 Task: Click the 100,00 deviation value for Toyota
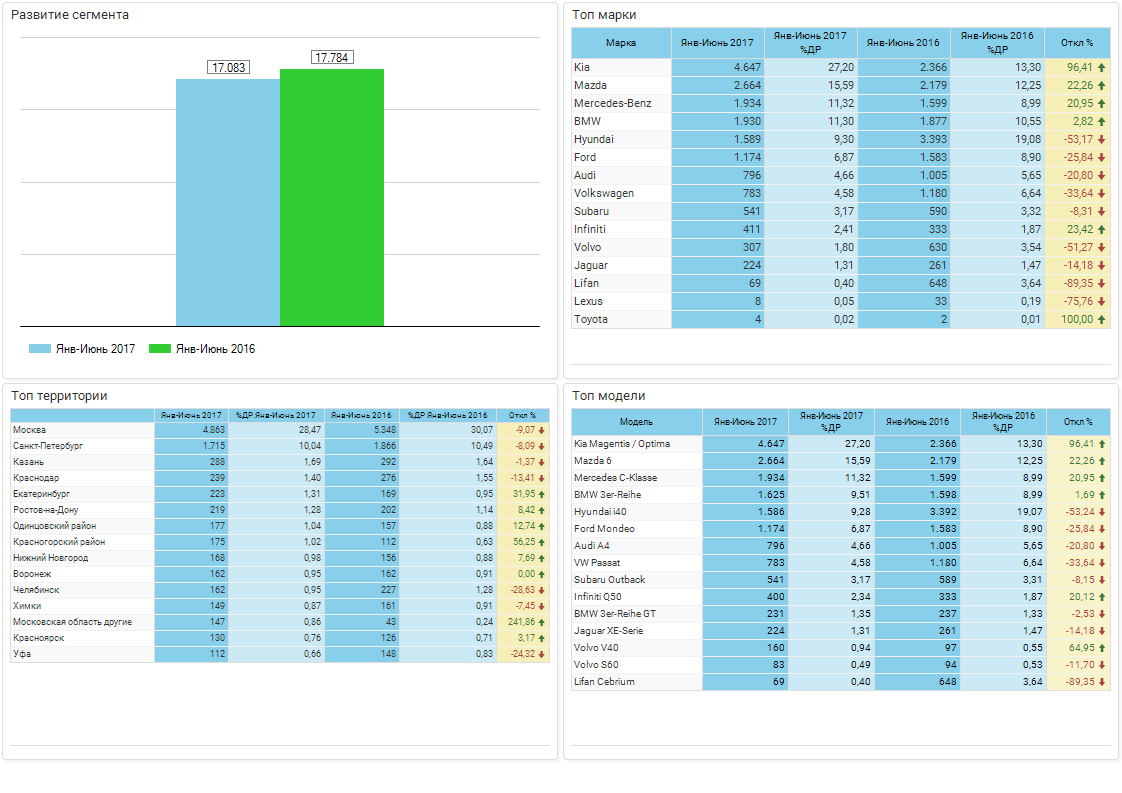tap(1077, 320)
